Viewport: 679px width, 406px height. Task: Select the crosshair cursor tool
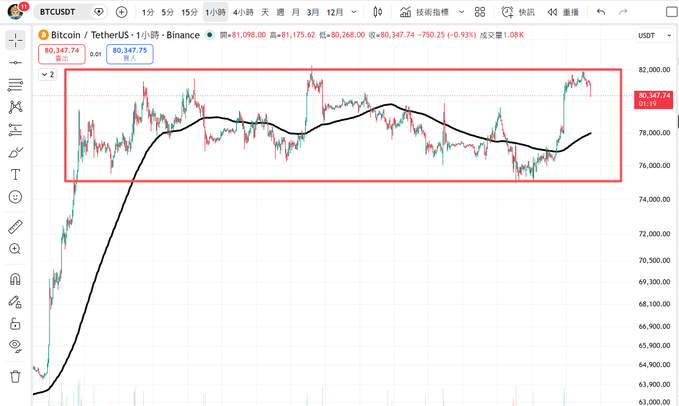tap(16, 40)
